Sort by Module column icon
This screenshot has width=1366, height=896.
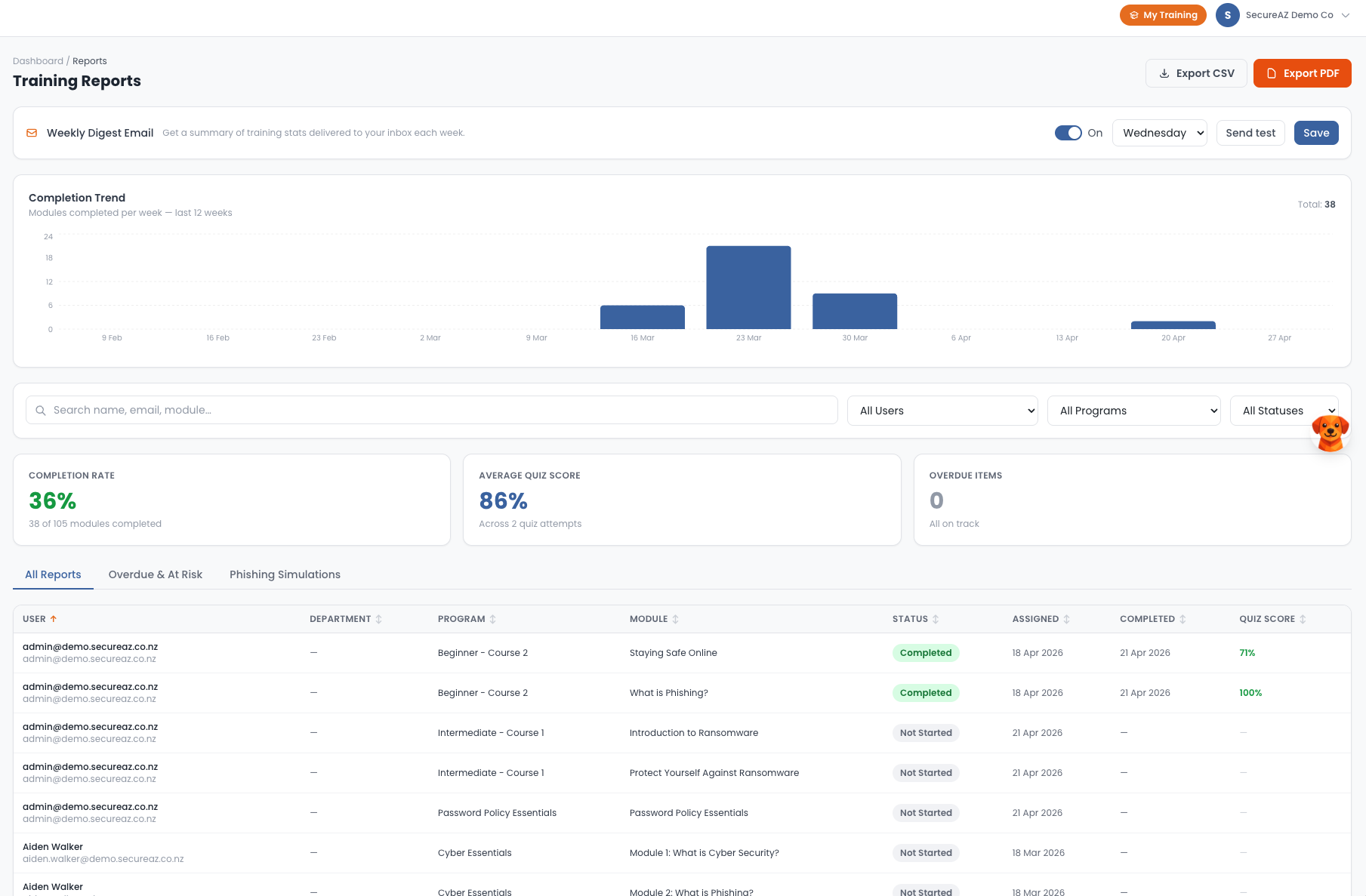(676, 619)
